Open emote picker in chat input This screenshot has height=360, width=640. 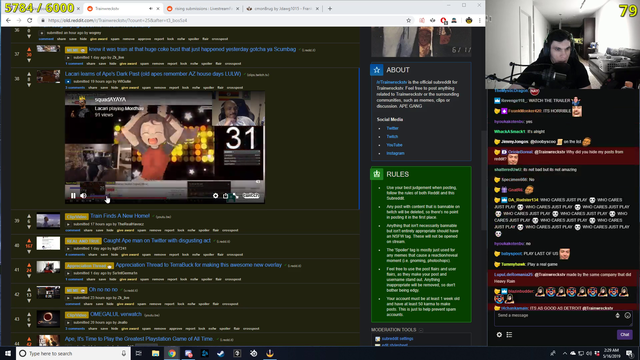(x=628, y=316)
